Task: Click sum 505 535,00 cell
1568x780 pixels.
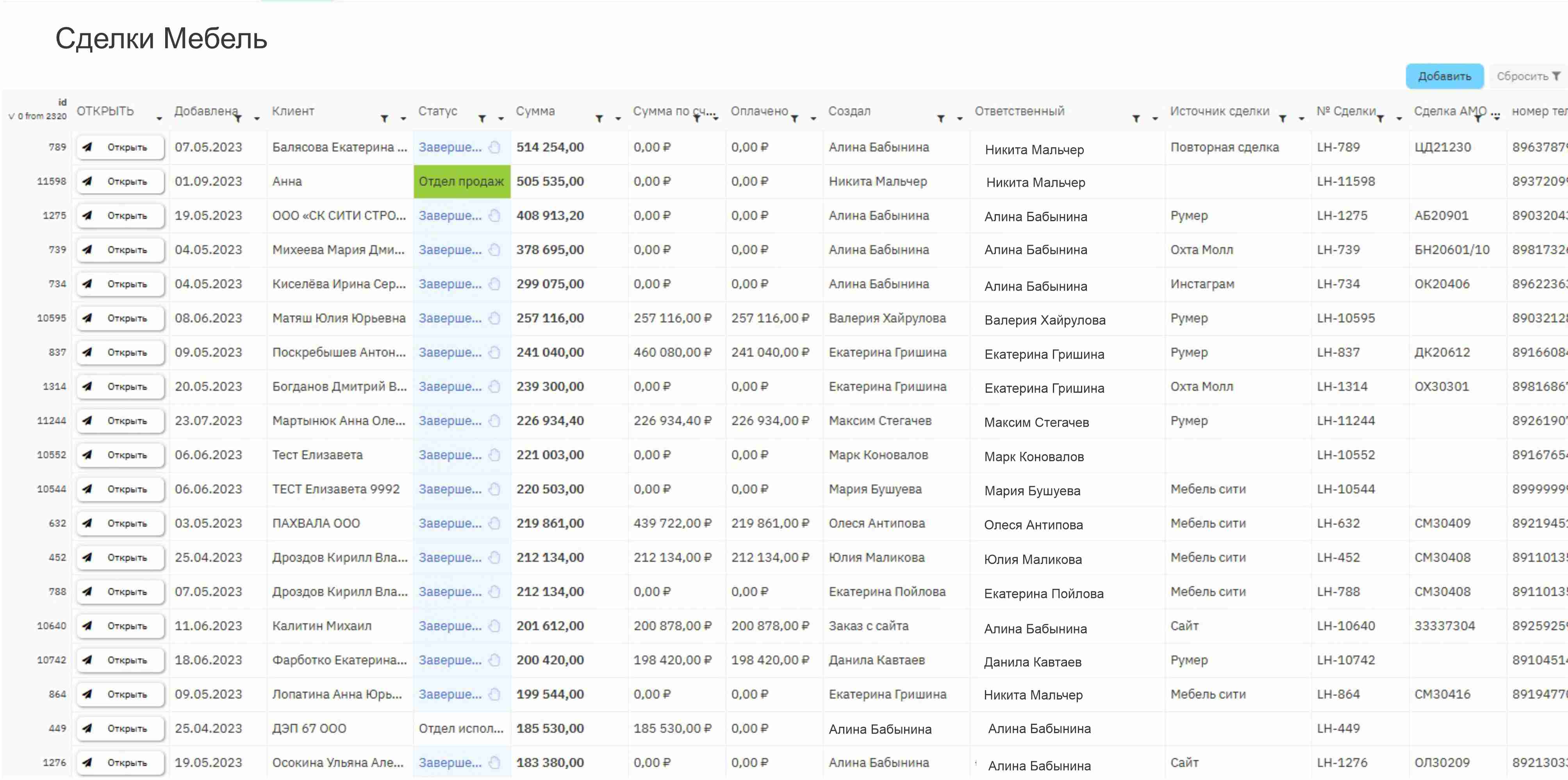Action: pyautogui.click(x=550, y=181)
